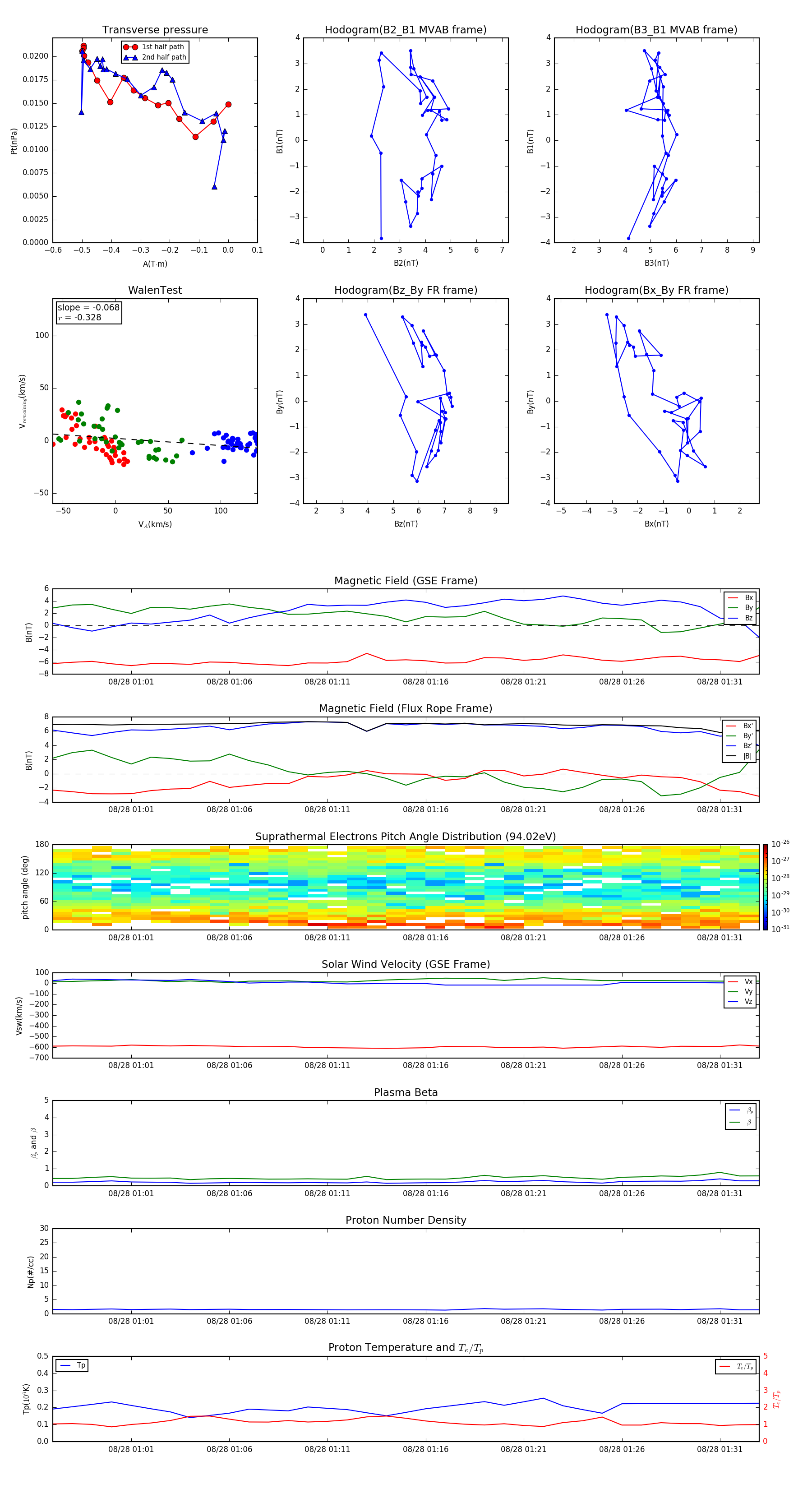Click the "pitch angle (deg)" y-axis label
This screenshot has width=812, height=1489.
click(25, 887)
